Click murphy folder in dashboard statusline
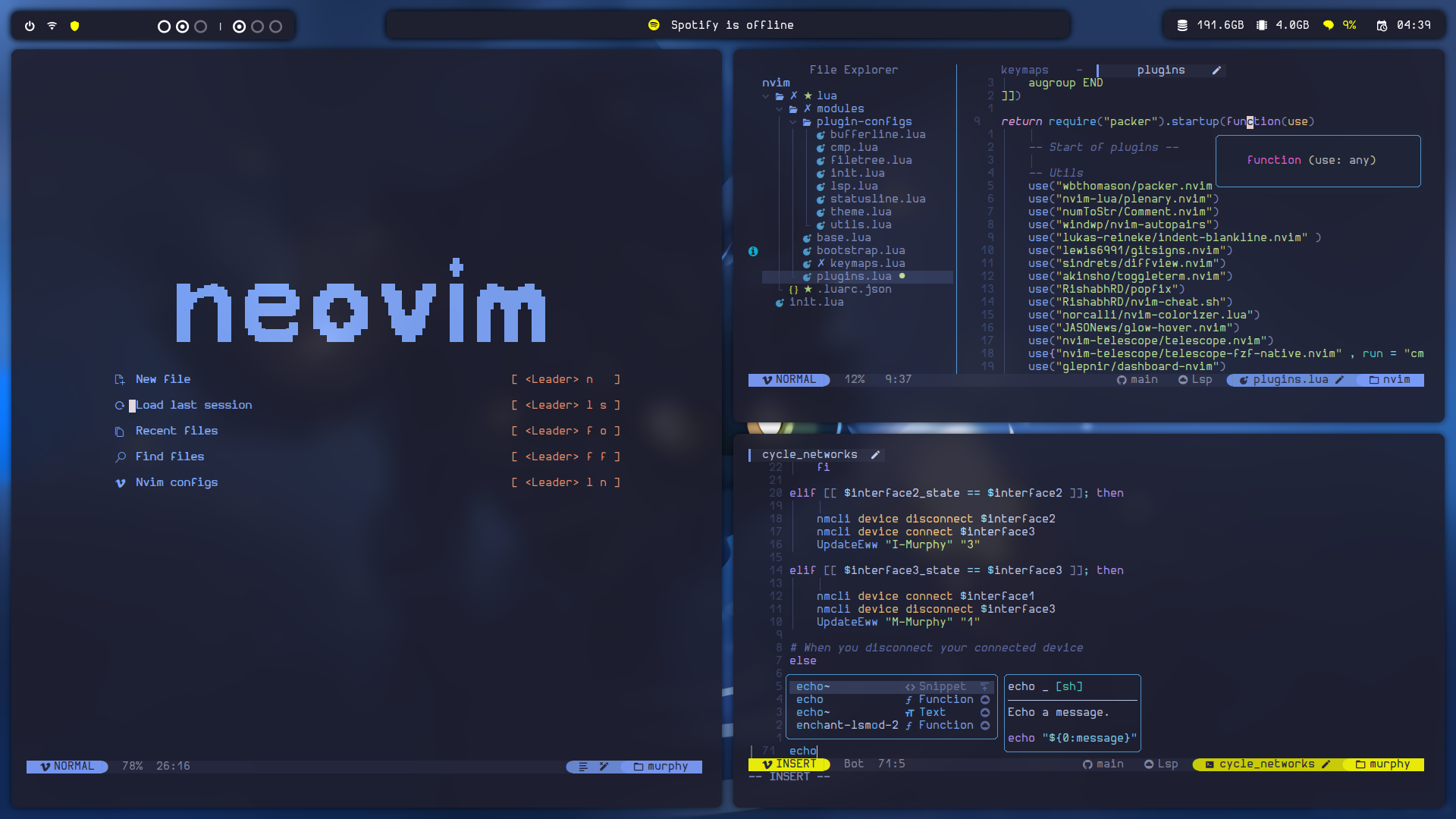Viewport: 1456px width, 819px height. (661, 766)
